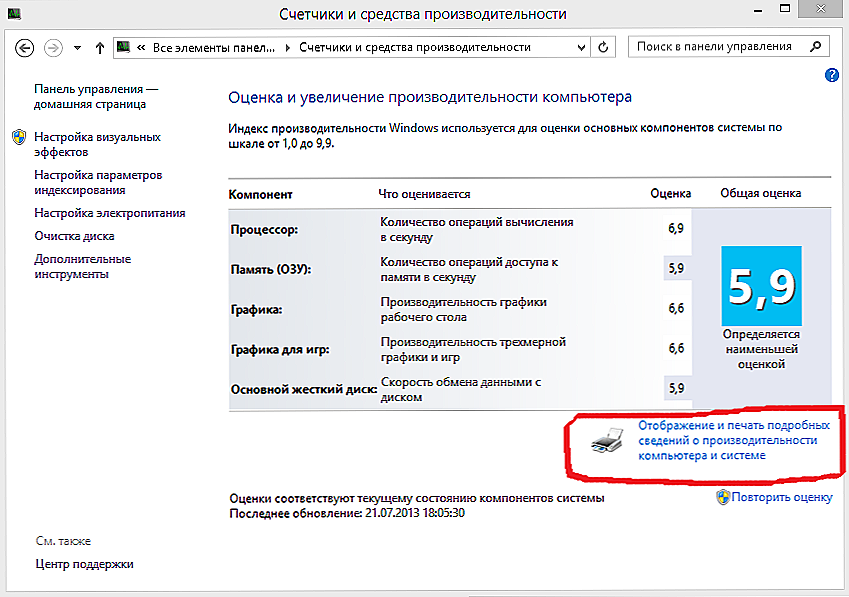Click the 'Графика для игр:' row label
This screenshot has width=849, height=597.
tap(280, 350)
